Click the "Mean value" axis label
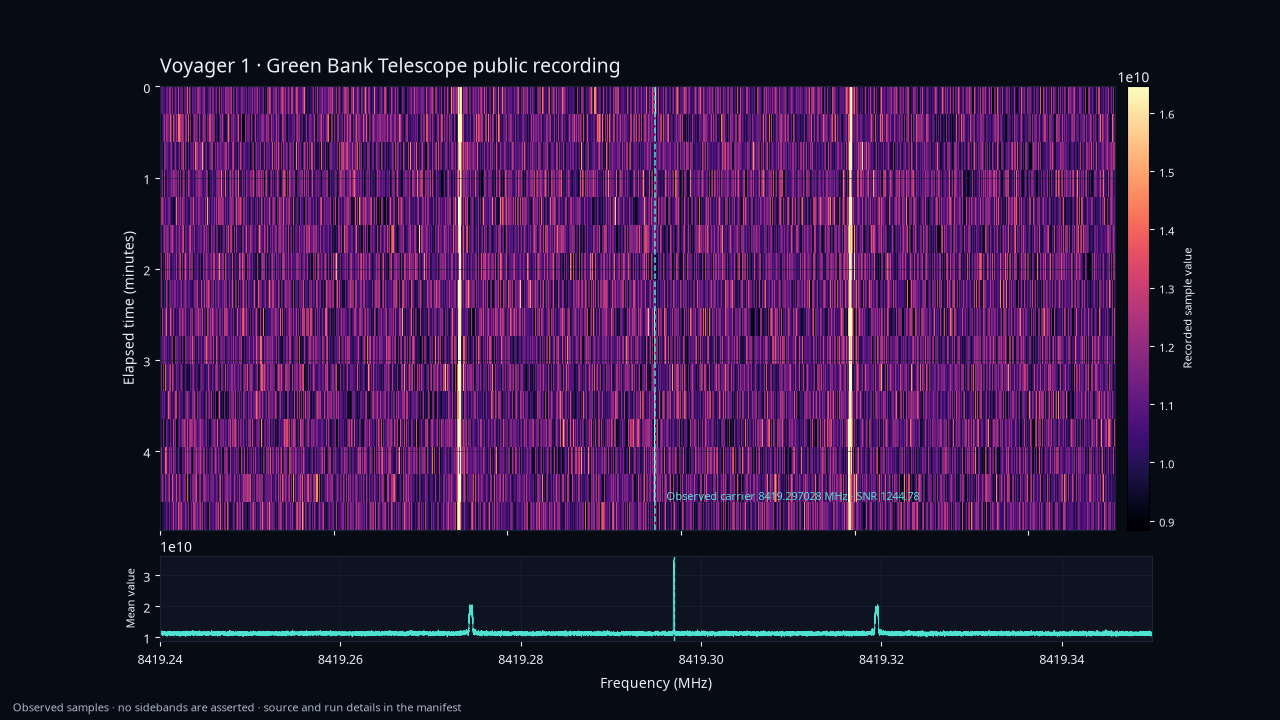The width and height of the screenshot is (1280, 720). click(x=131, y=598)
